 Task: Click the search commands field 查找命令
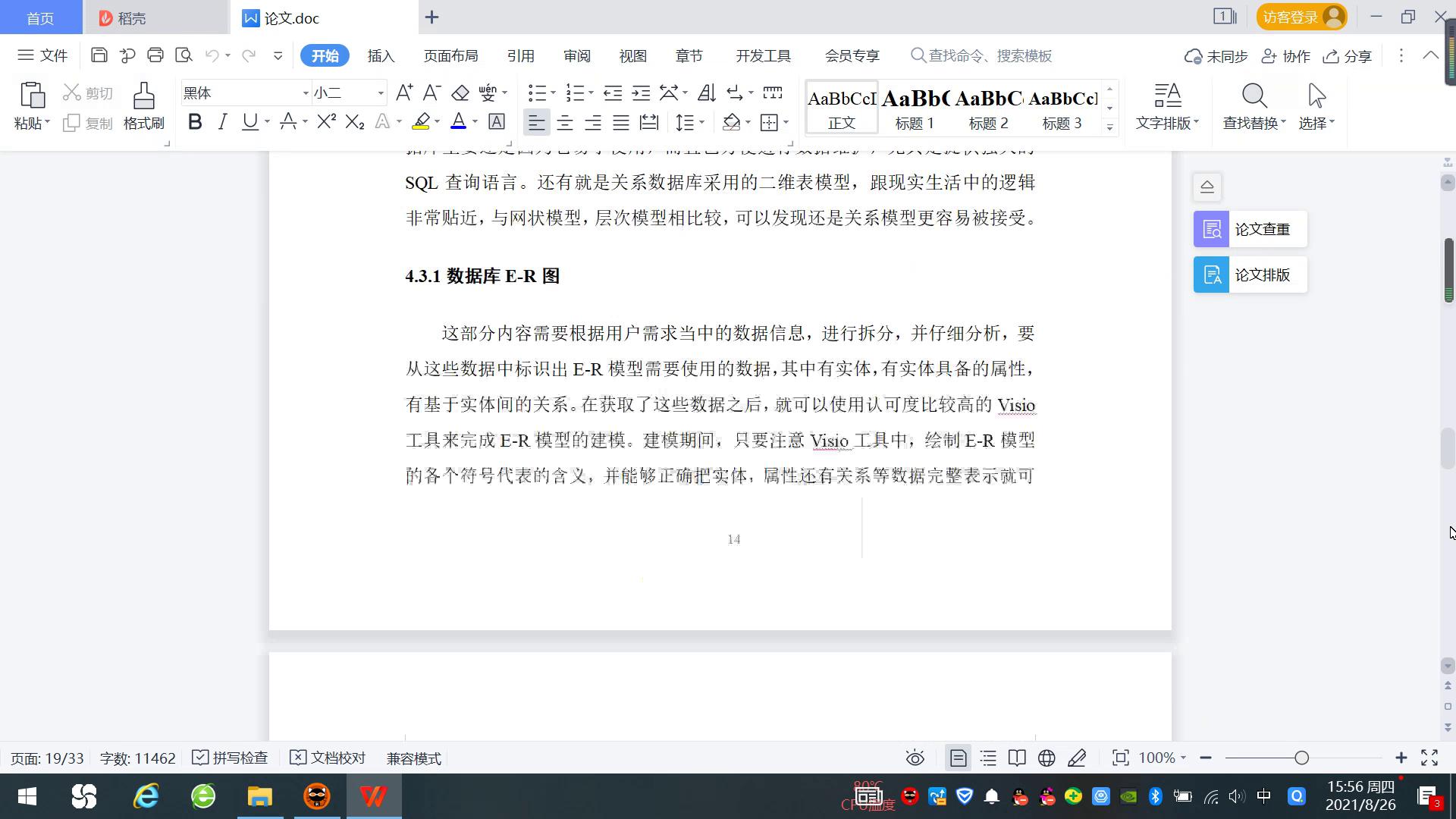(x=990, y=56)
